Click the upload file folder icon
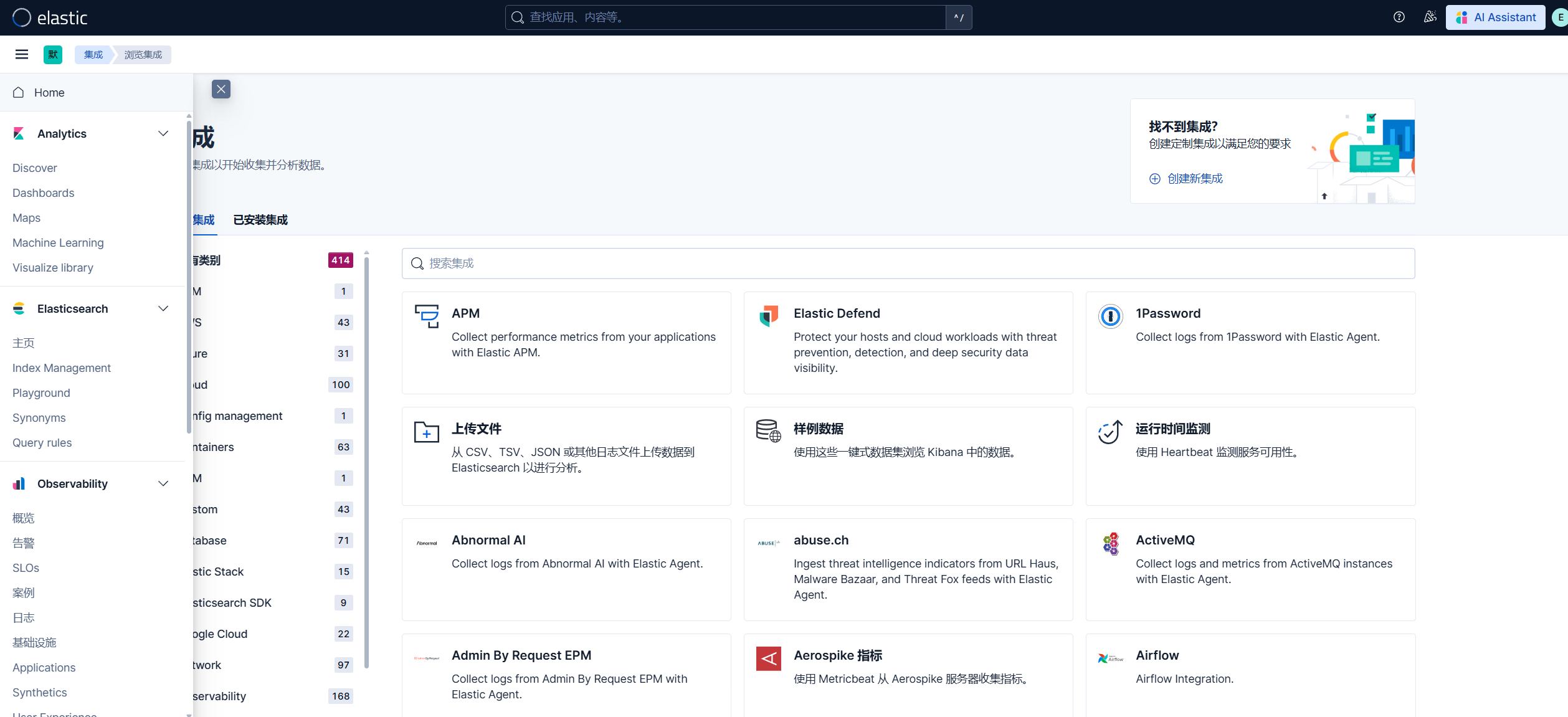Screen dimensions: 1568x717 (427, 432)
